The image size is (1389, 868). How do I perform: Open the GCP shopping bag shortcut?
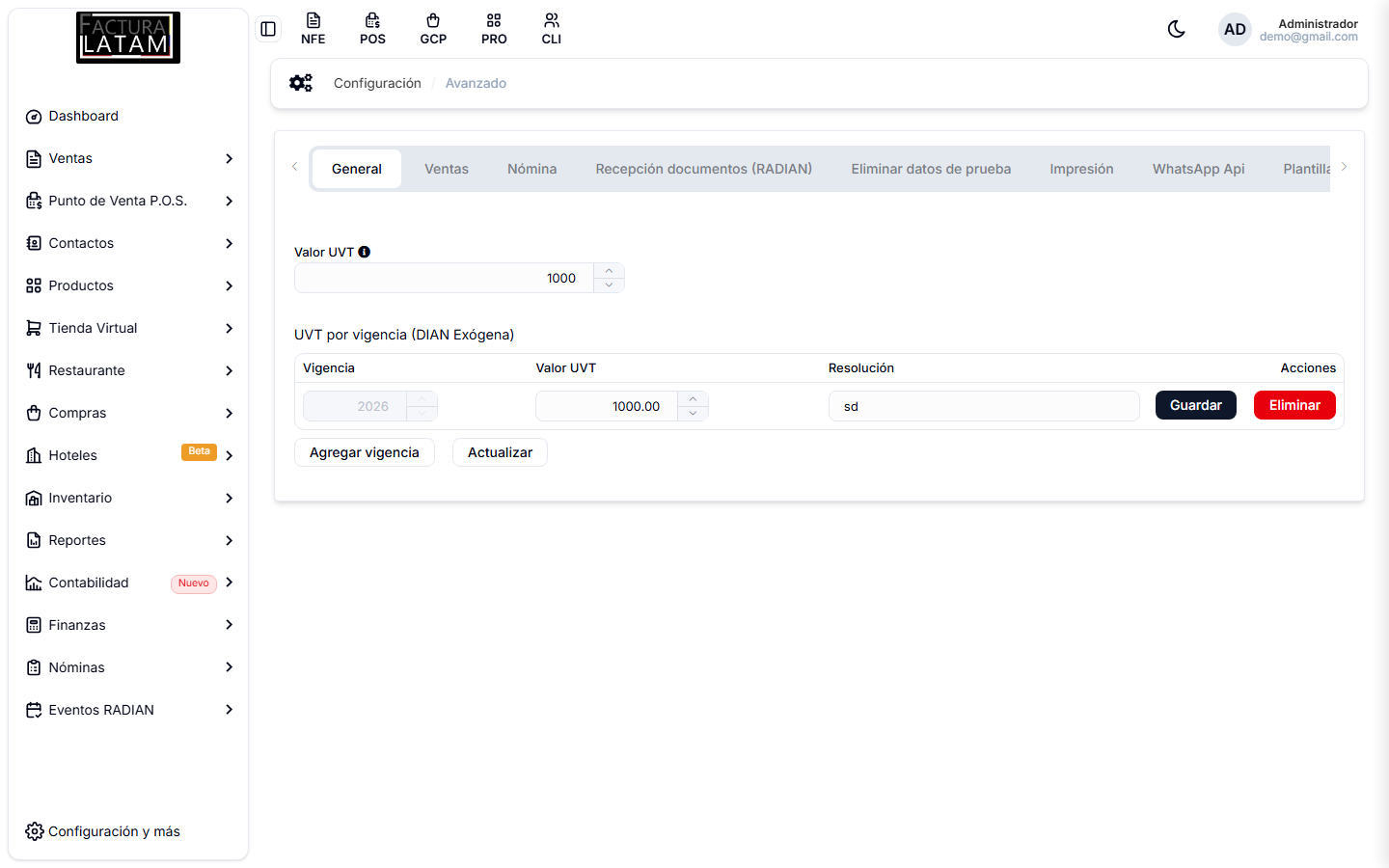pyautogui.click(x=433, y=29)
